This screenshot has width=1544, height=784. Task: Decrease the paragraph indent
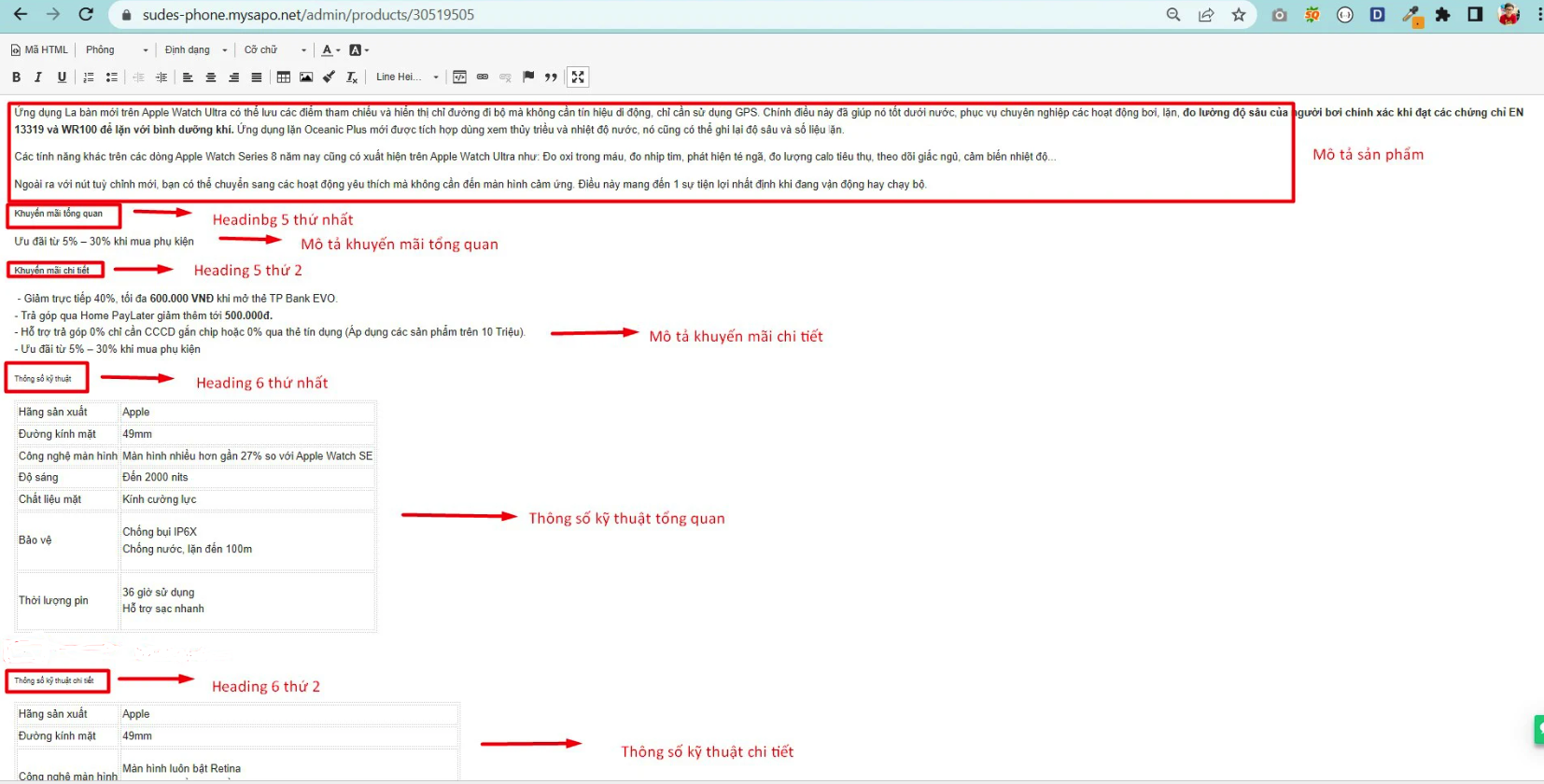pyautogui.click(x=138, y=77)
